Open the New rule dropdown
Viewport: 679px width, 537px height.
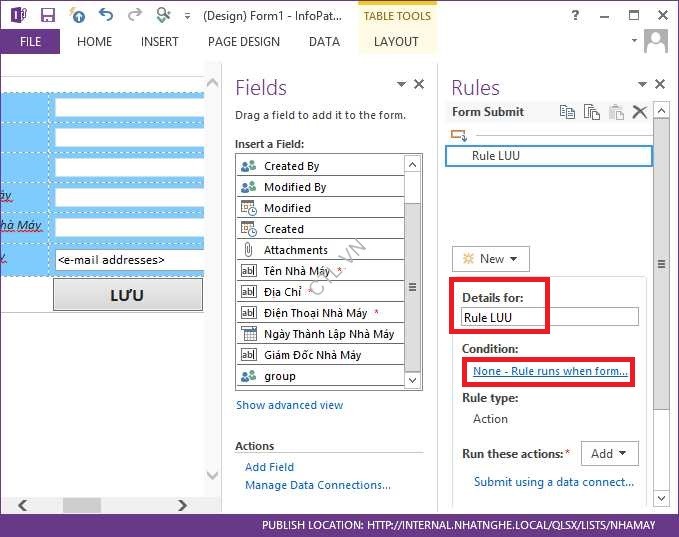490,258
